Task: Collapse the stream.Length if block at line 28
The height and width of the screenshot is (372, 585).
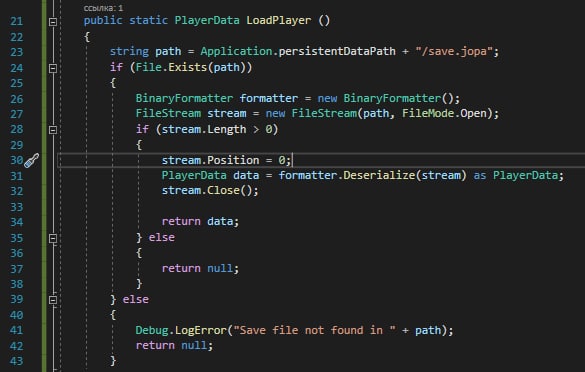Action: tap(53, 130)
